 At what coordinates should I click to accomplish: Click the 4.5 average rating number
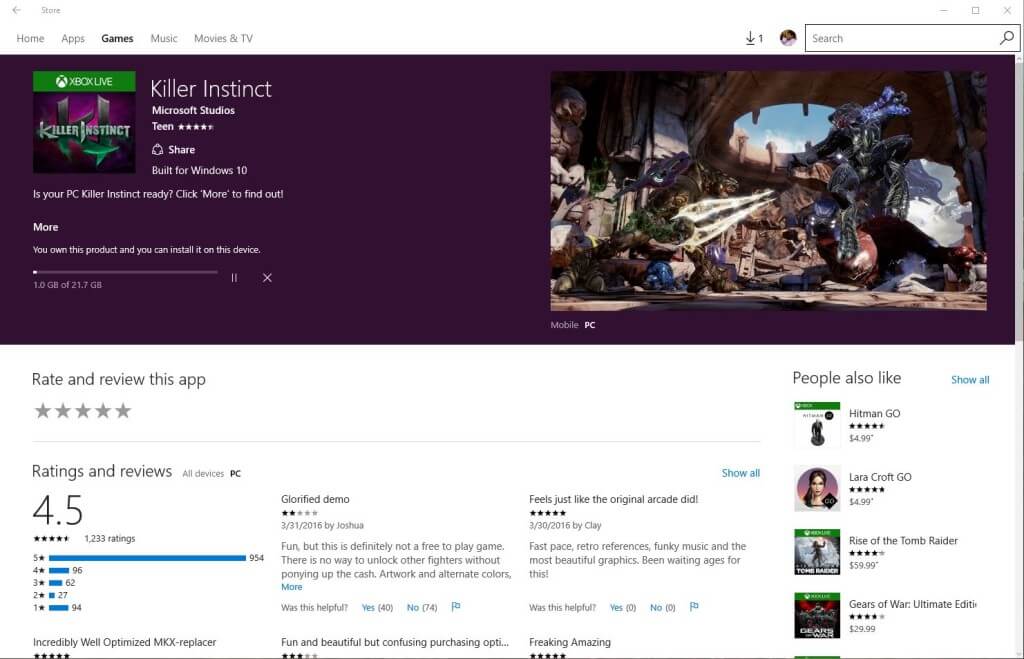point(58,510)
